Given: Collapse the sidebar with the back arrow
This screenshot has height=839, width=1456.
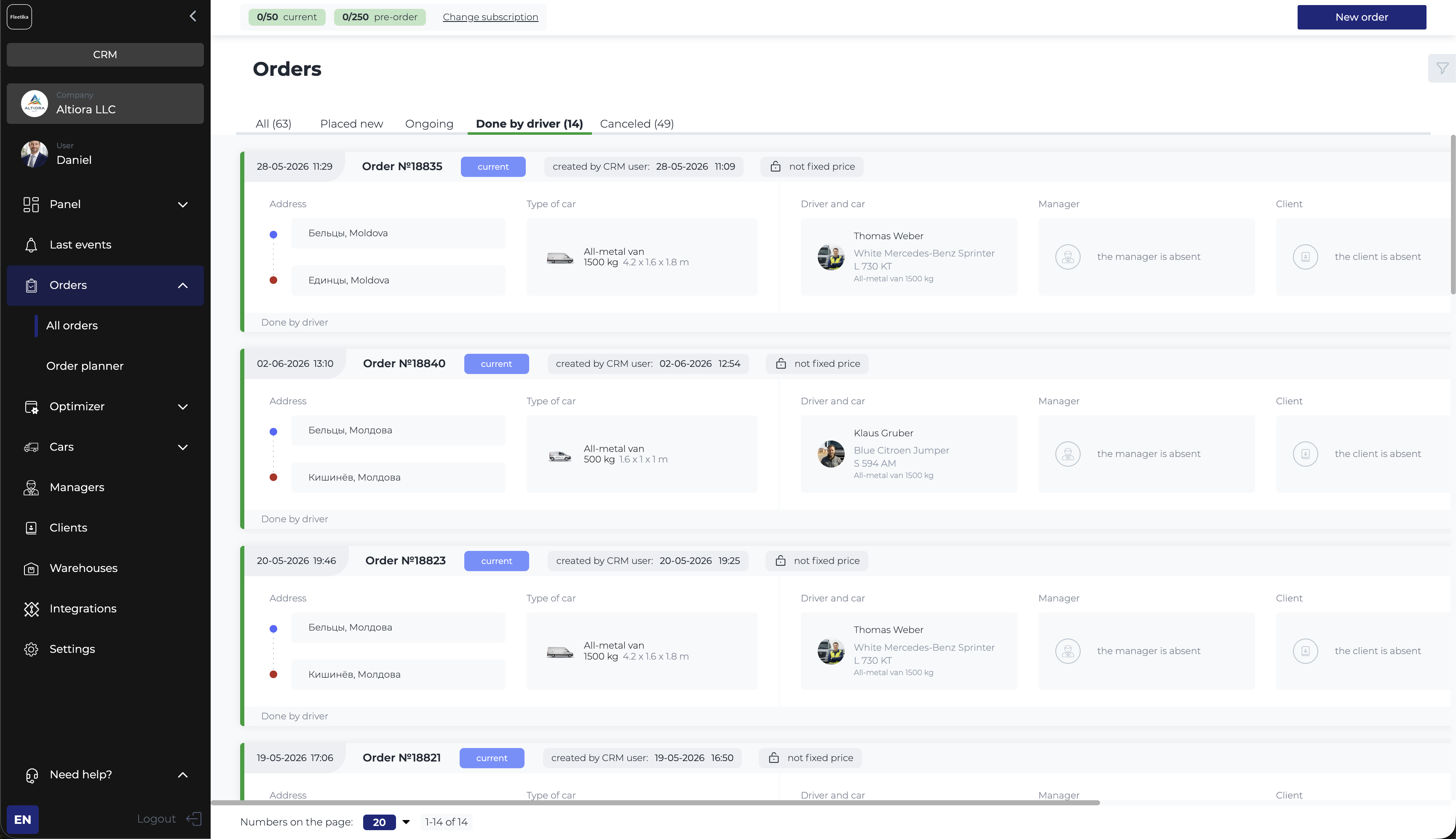Looking at the screenshot, I should (x=193, y=16).
